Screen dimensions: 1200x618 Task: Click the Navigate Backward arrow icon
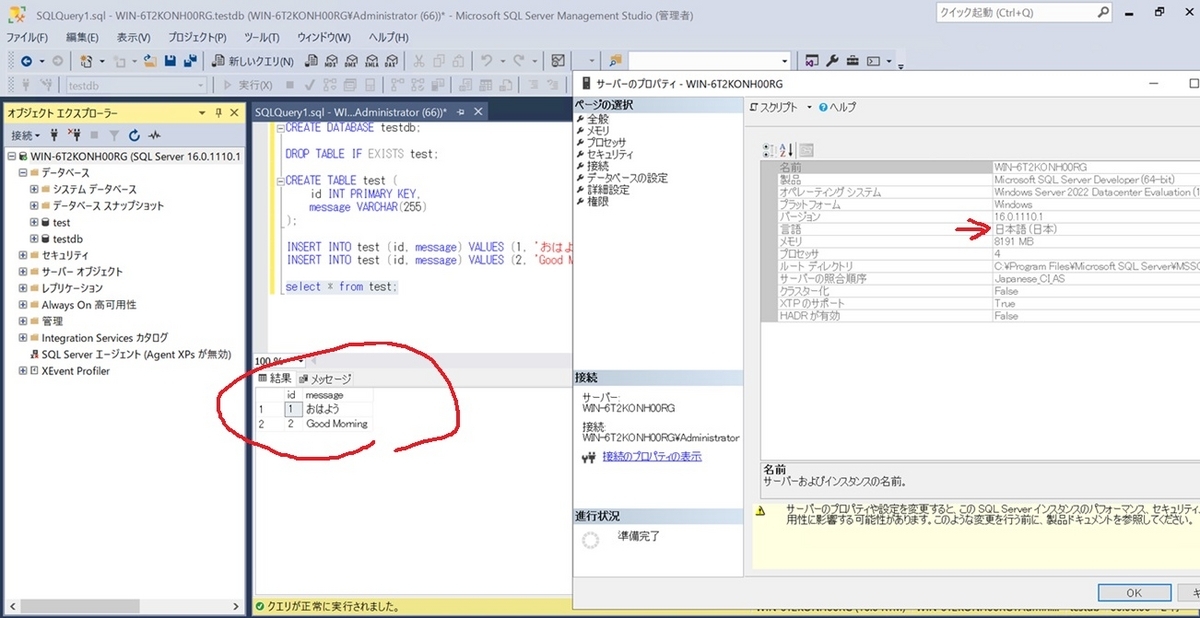[26, 61]
